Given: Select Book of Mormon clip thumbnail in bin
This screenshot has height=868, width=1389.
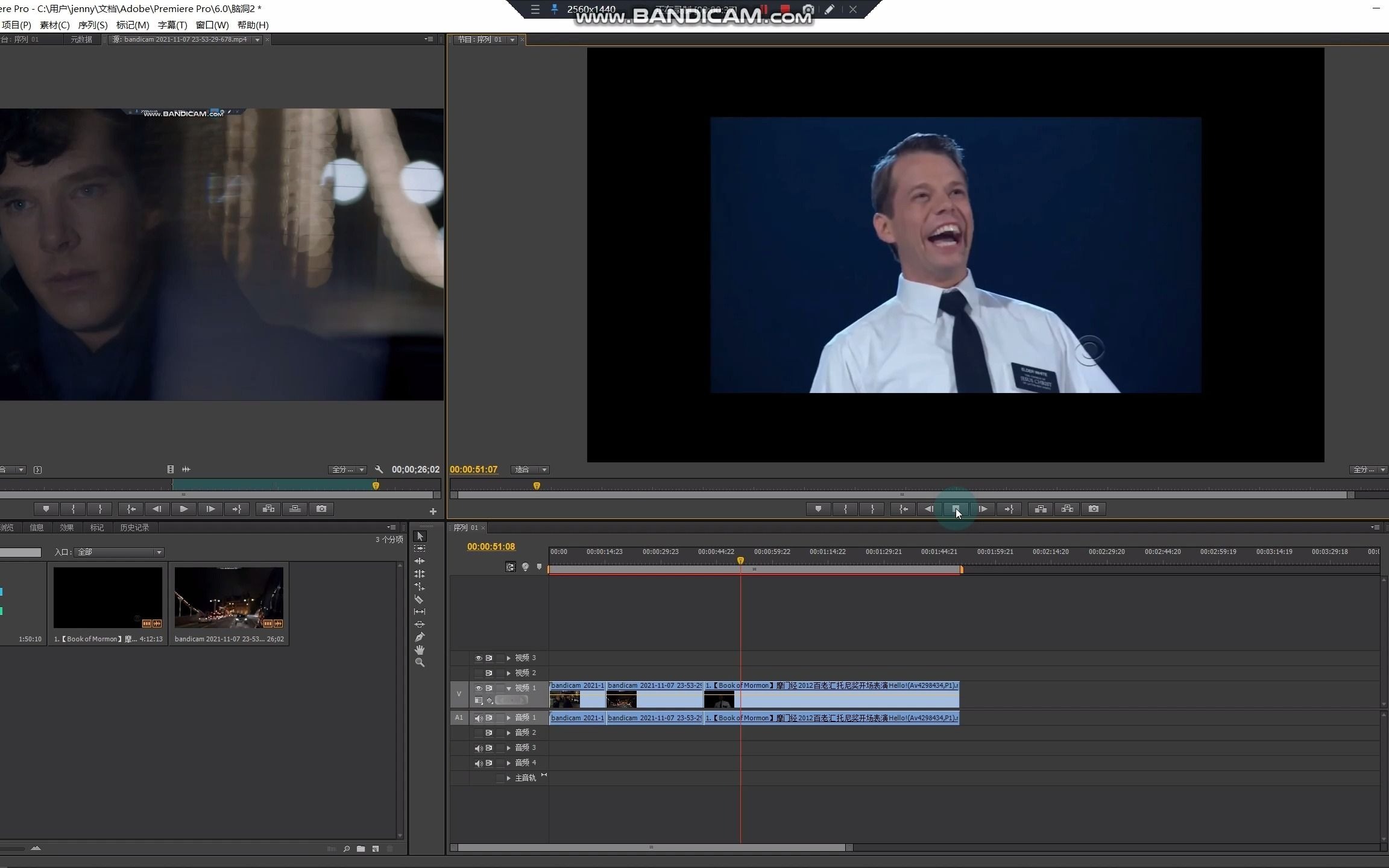Looking at the screenshot, I should (108, 597).
